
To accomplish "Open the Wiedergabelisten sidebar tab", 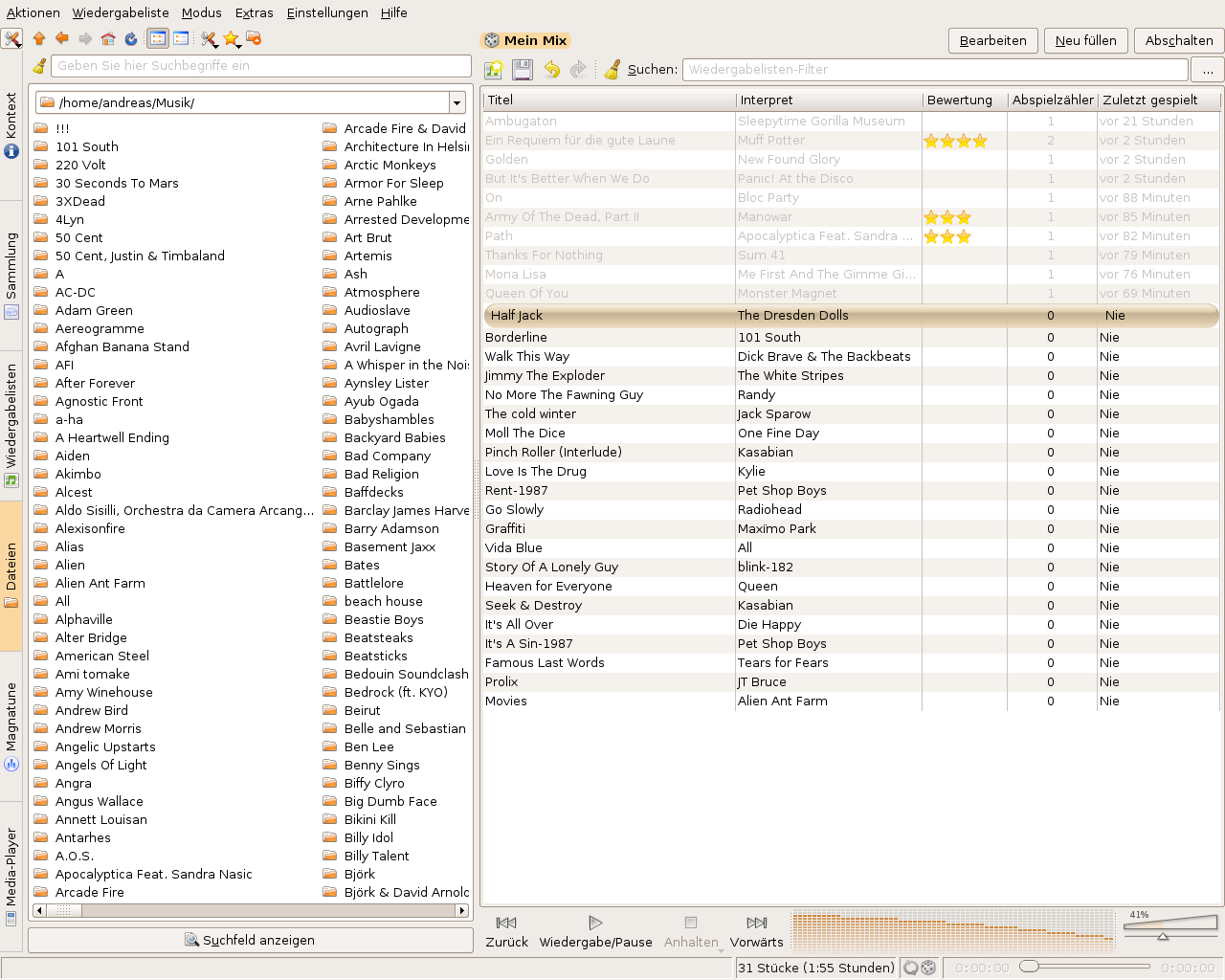I will [11, 426].
